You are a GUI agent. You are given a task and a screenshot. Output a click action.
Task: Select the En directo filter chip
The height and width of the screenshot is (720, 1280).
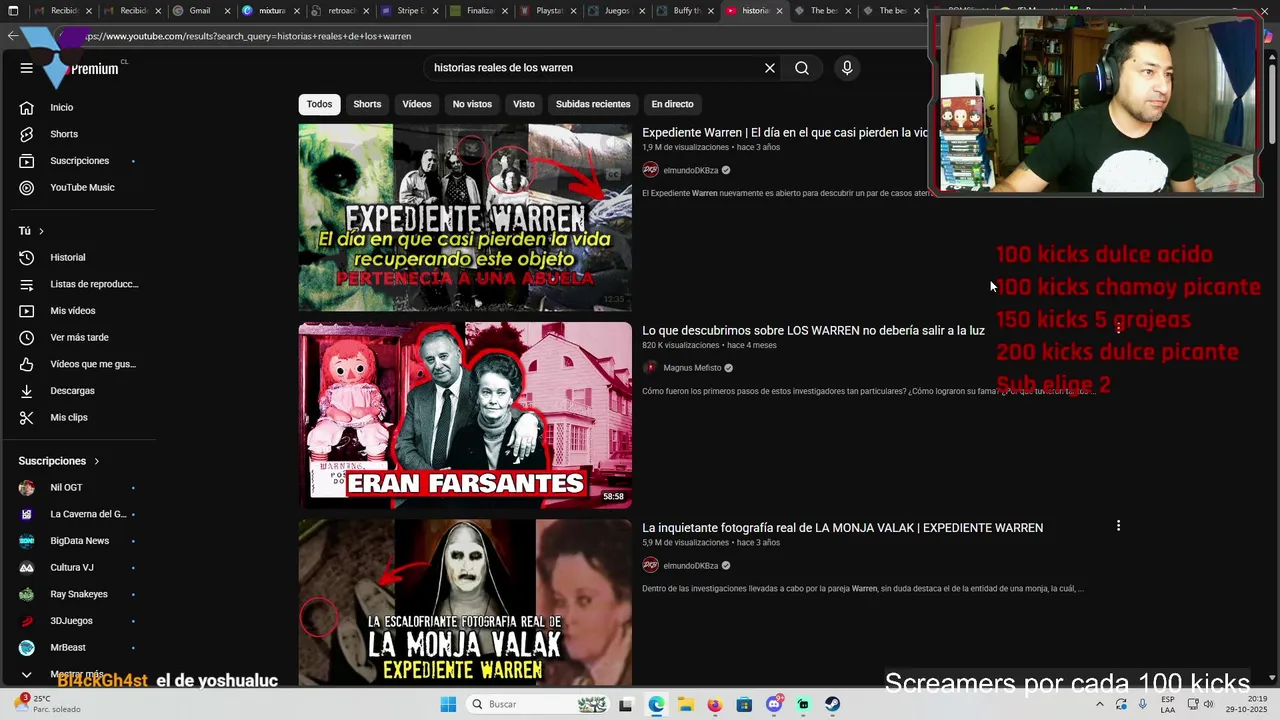672,104
